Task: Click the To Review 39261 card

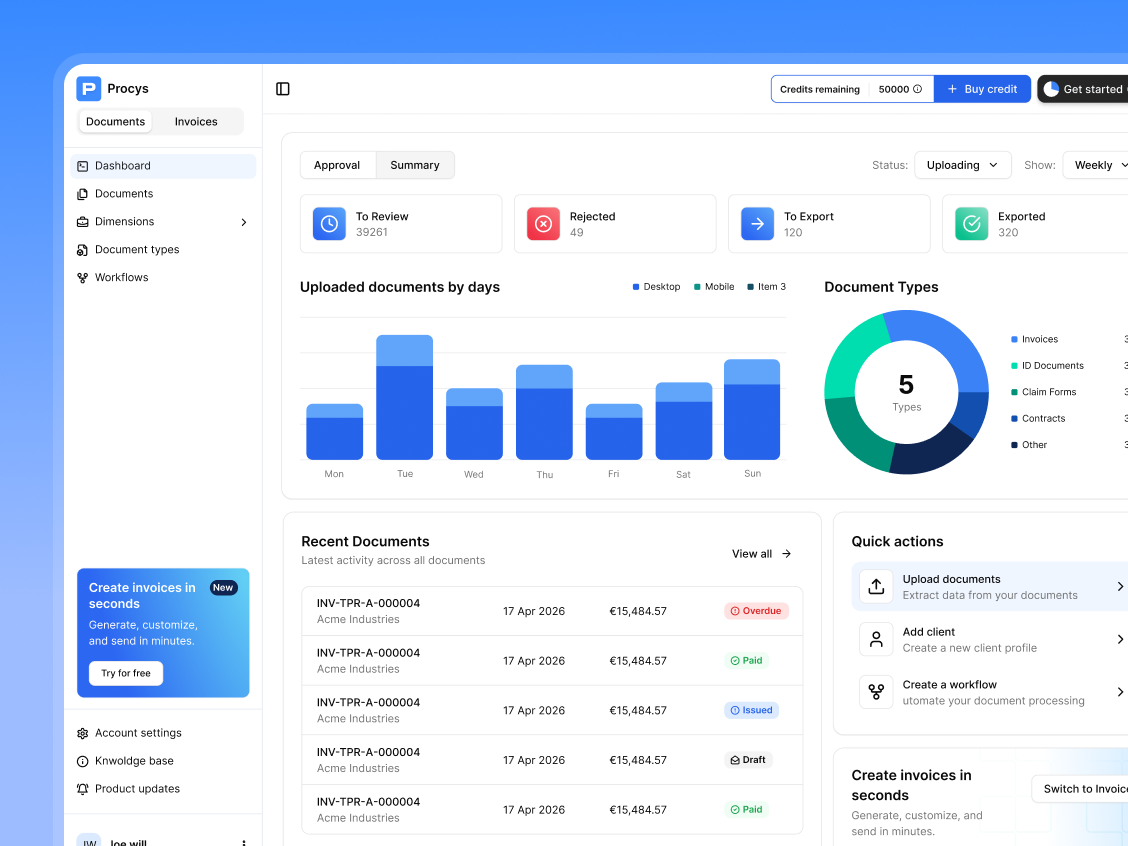Action: 401,224
